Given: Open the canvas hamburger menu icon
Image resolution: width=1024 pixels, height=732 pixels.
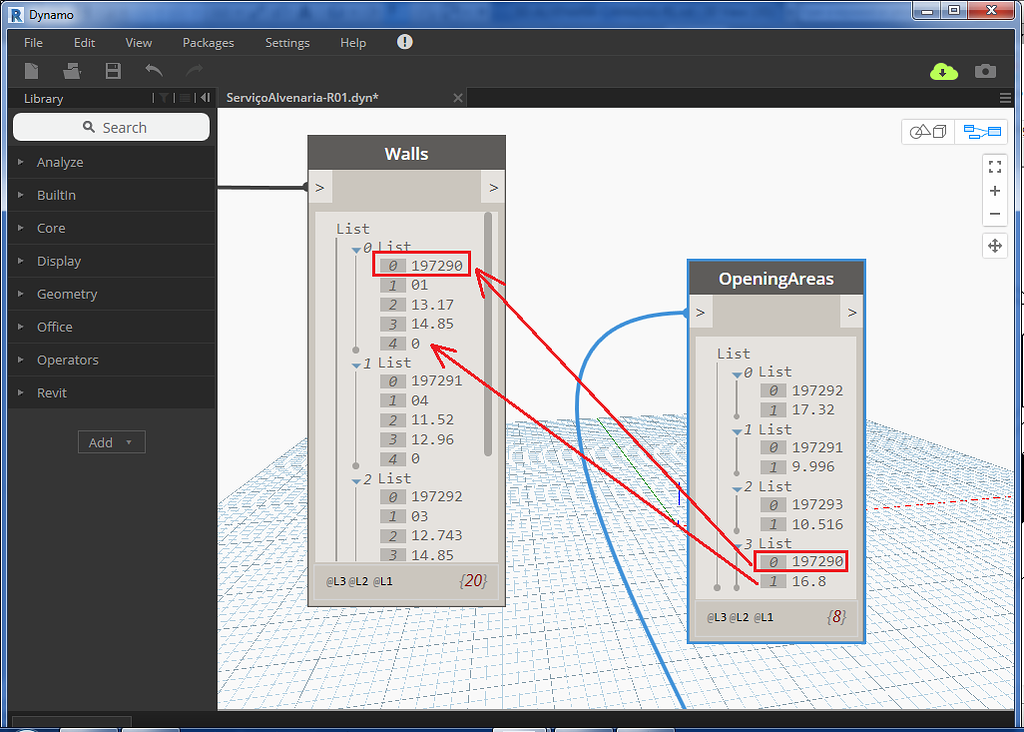Looking at the screenshot, I should [x=1004, y=97].
